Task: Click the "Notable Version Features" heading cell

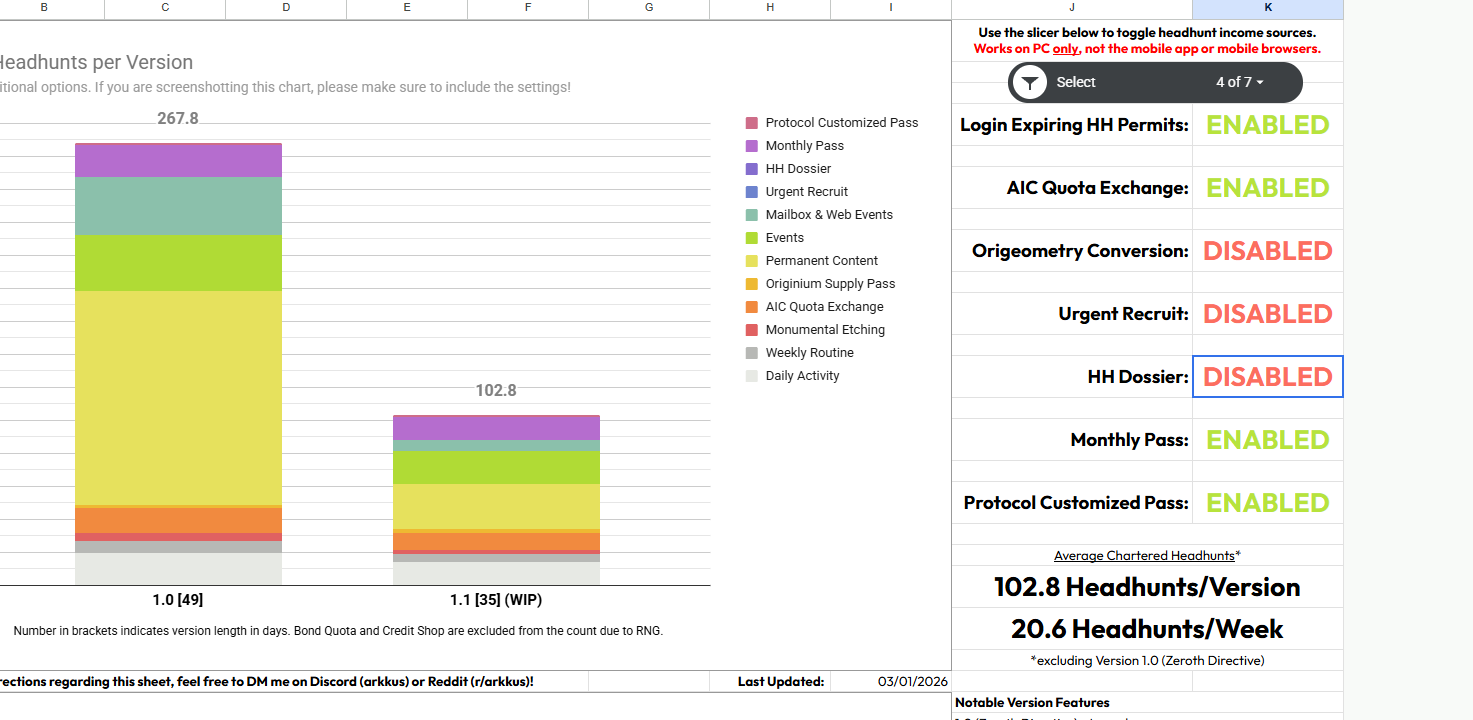Action: [1032, 702]
